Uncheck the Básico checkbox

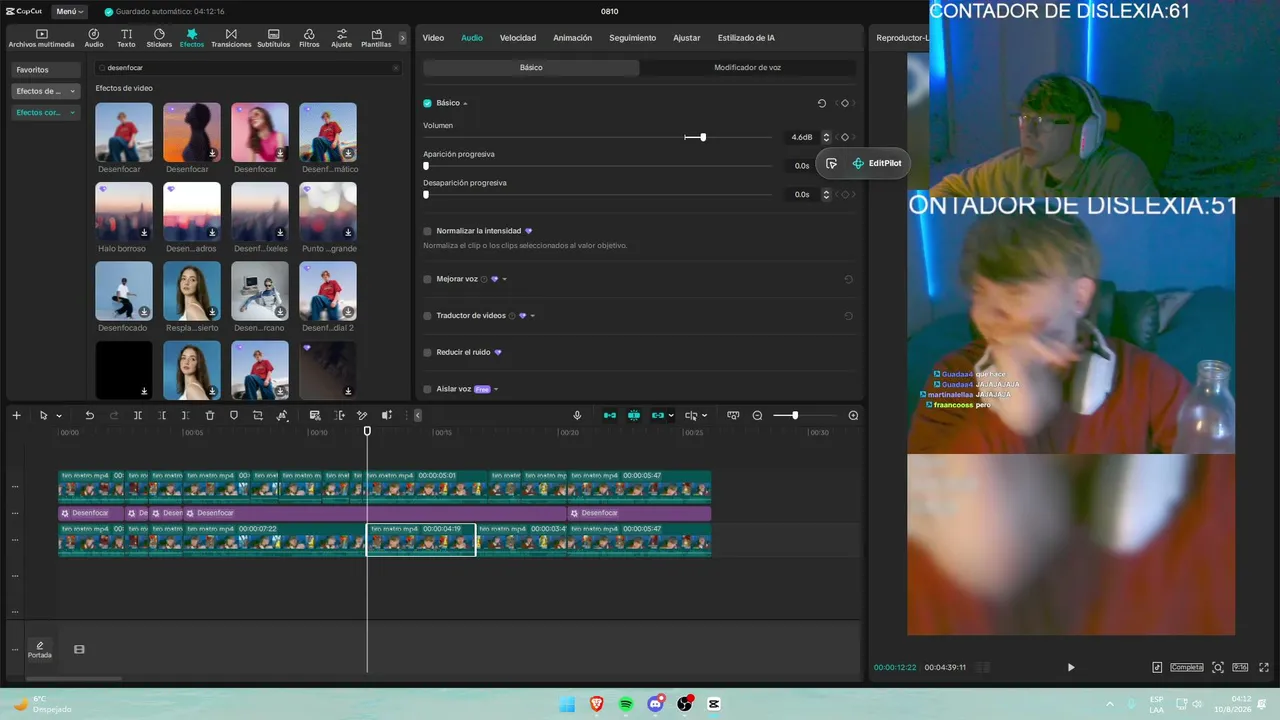pyautogui.click(x=427, y=103)
